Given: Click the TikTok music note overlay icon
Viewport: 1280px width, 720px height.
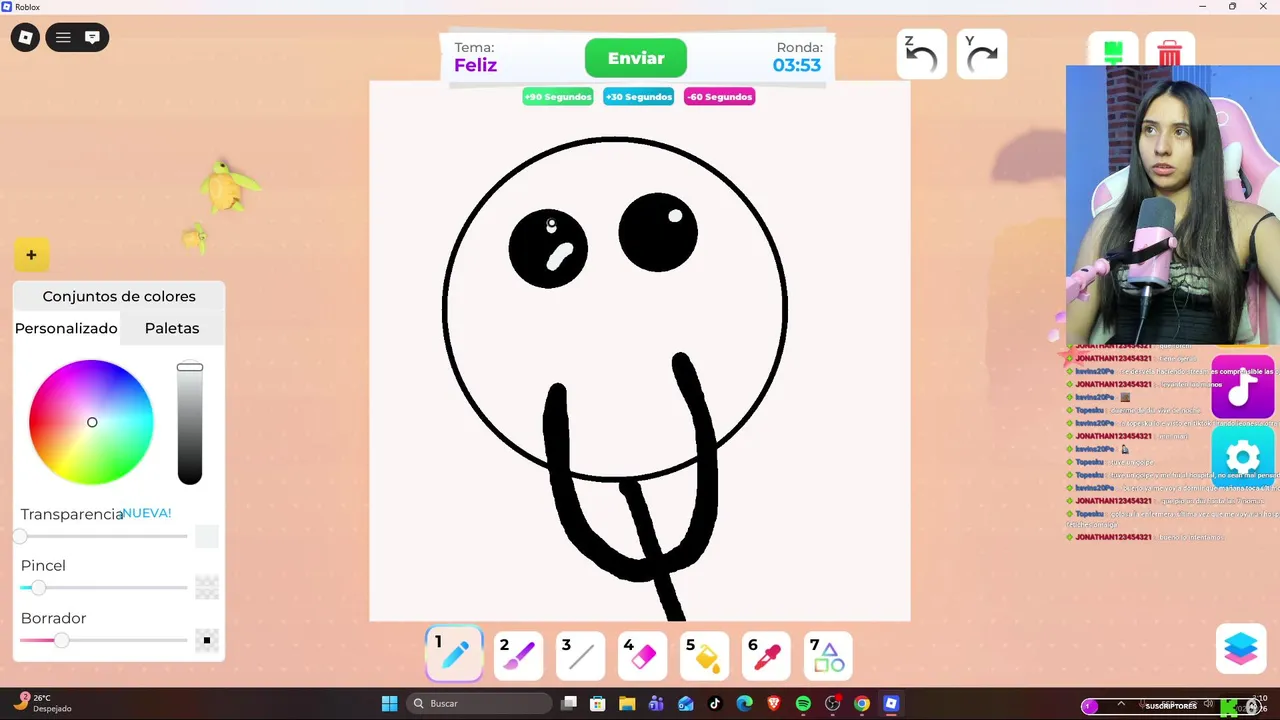Looking at the screenshot, I should click(1242, 387).
